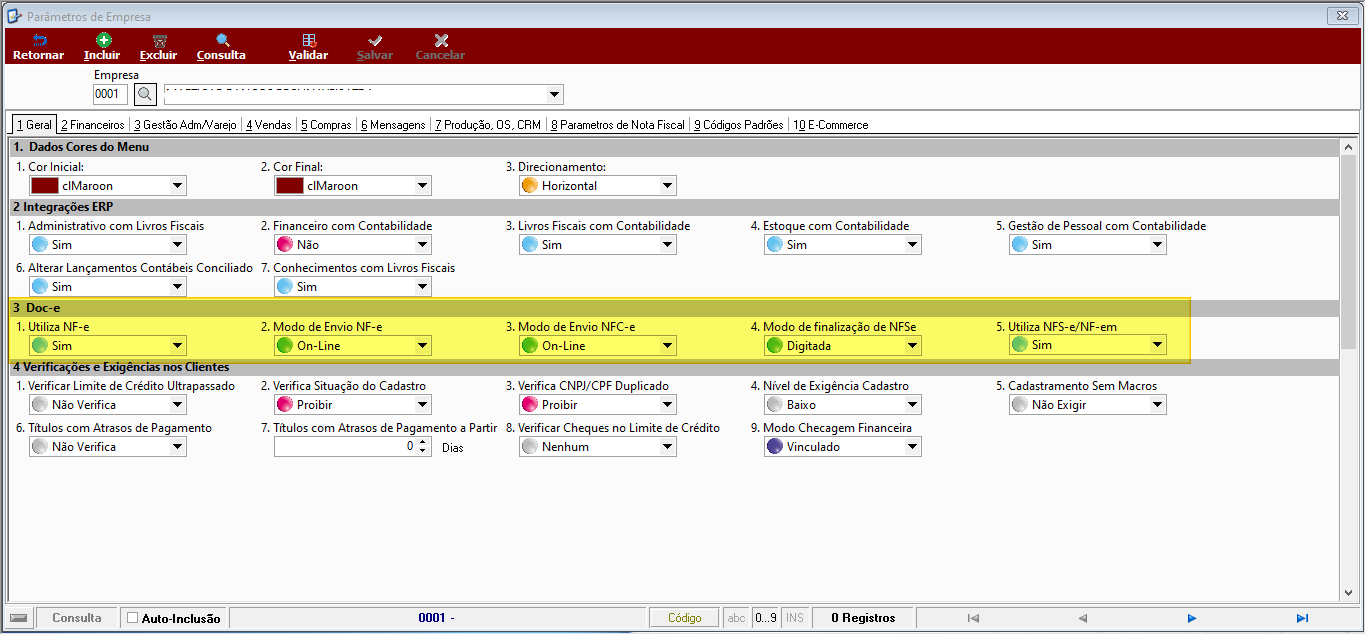The image size is (1366, 635).
Task: Open Verificar Limite de Crédito Ultrapassado dropdown
Action: pyautogui.click(x=178, y=404)
